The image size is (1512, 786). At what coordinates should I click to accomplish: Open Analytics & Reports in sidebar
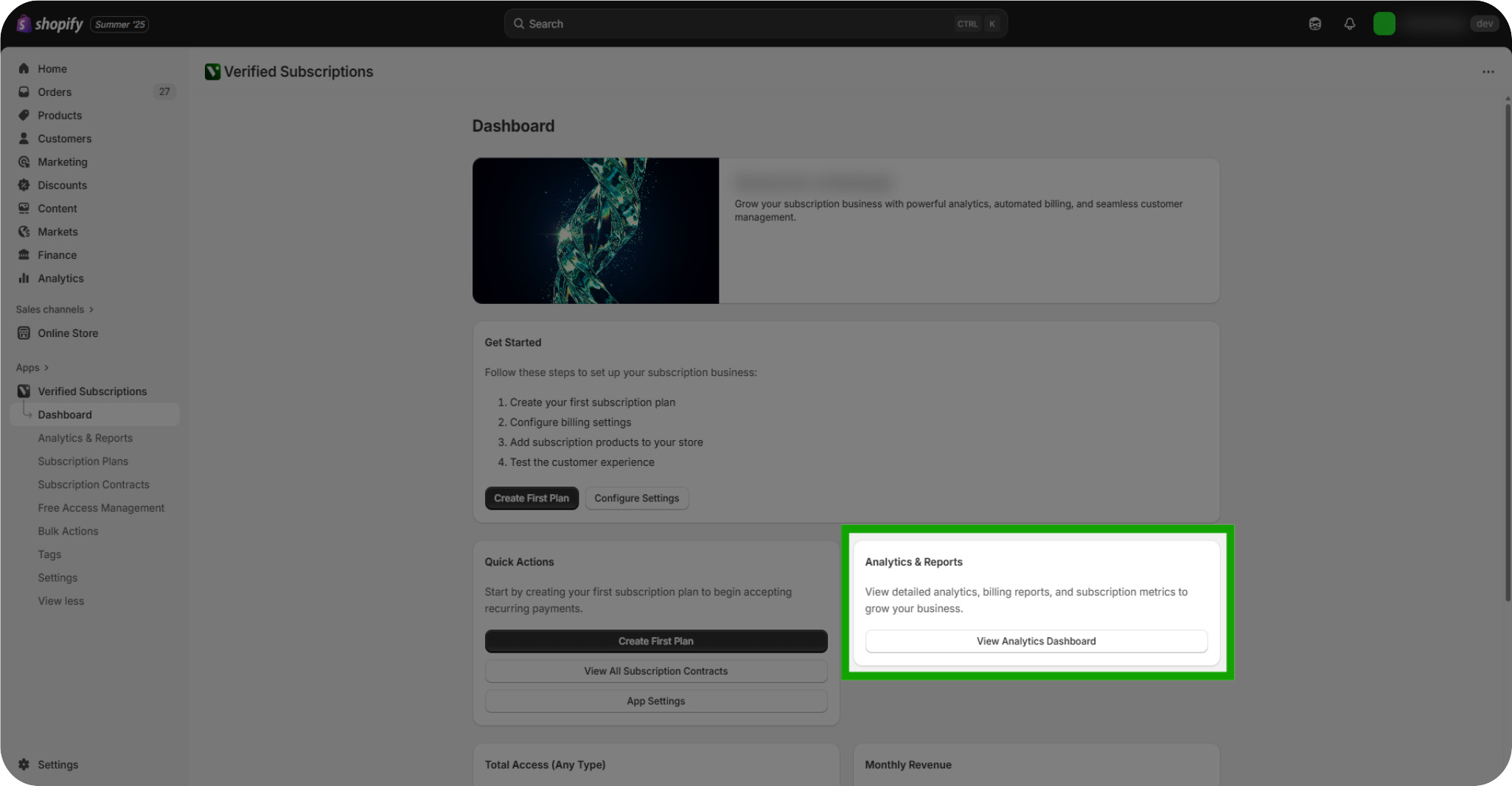tap(85, 438)
